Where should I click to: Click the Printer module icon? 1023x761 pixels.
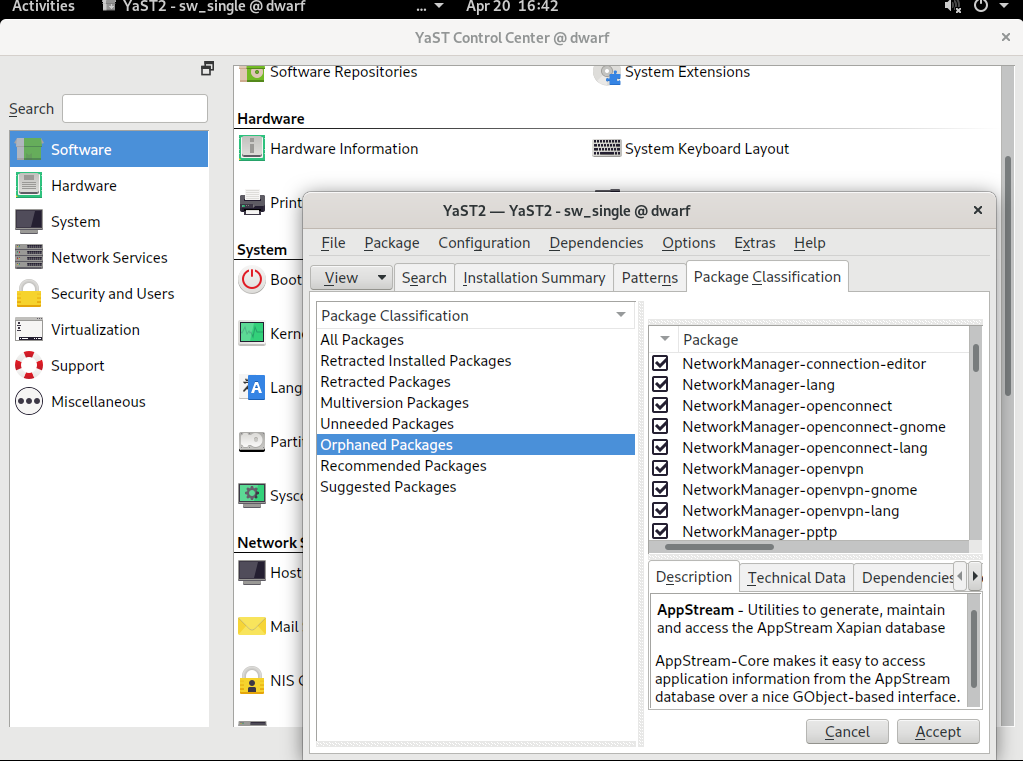pyautogui.click(x=252, y=203)
